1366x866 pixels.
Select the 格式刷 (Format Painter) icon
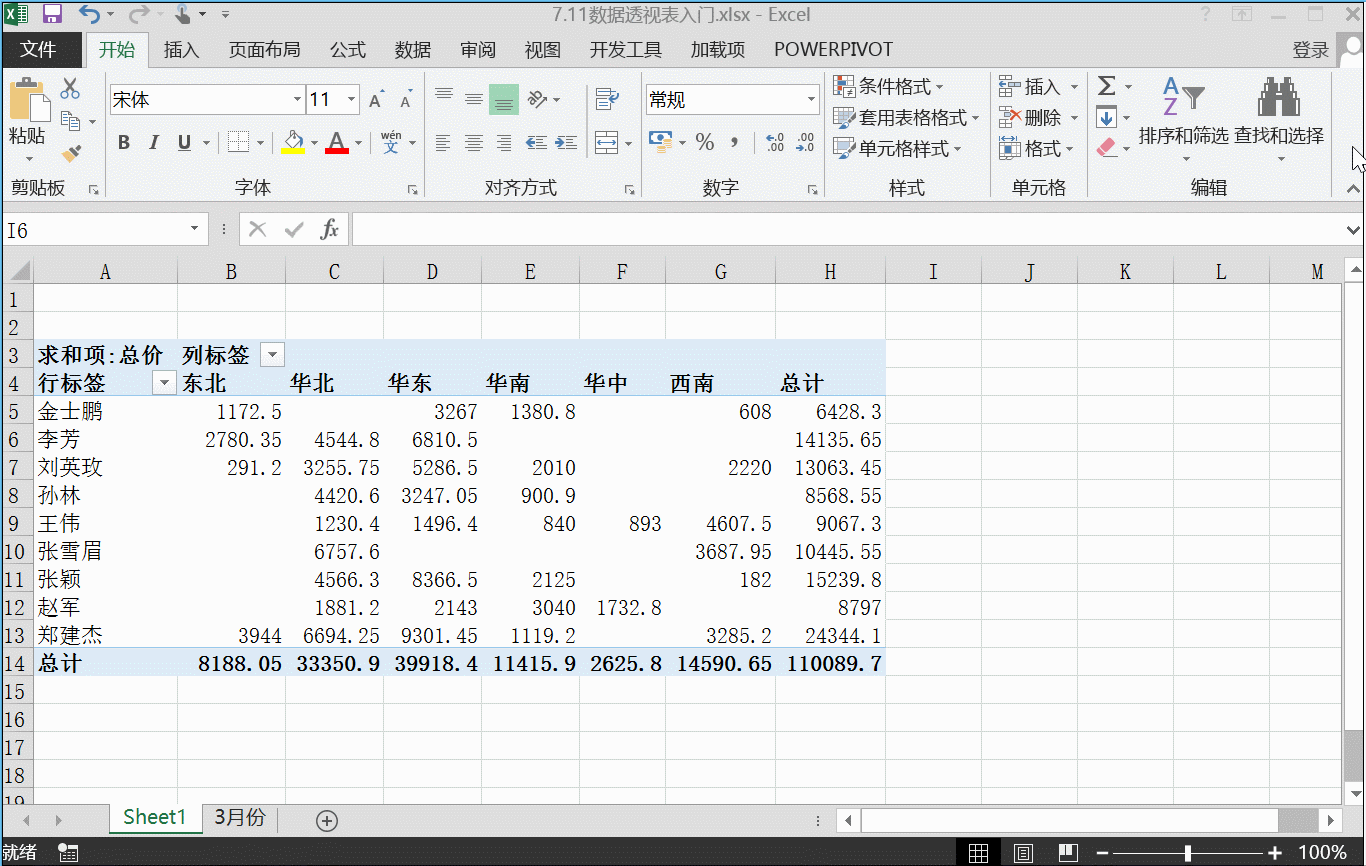[x=70, y=152]
